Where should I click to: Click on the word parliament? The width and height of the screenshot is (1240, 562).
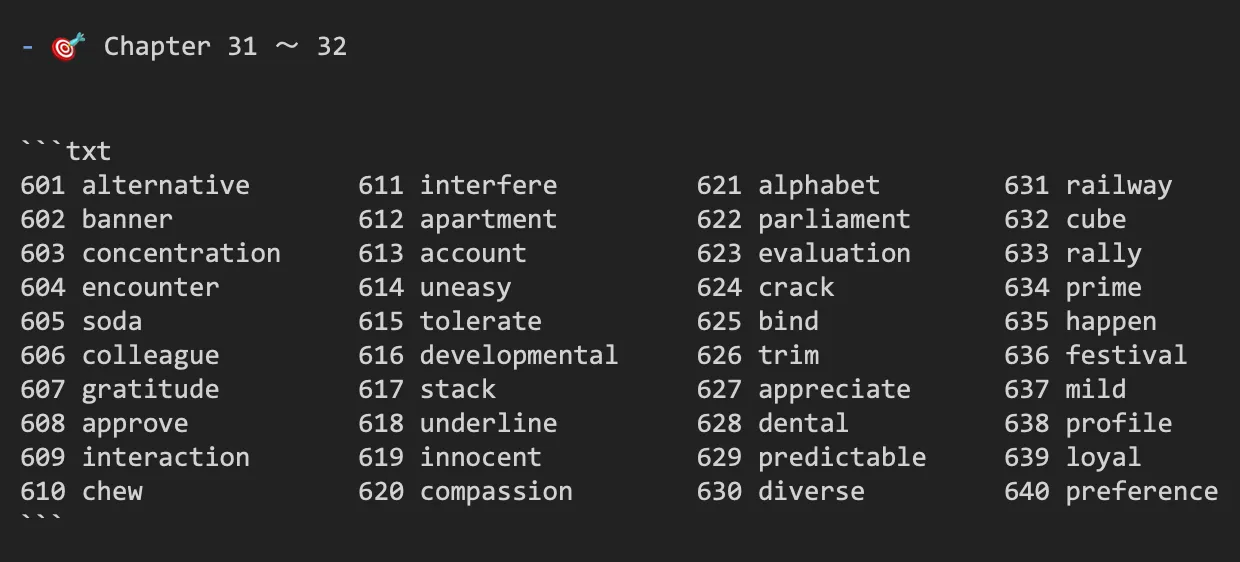(834, 219)
